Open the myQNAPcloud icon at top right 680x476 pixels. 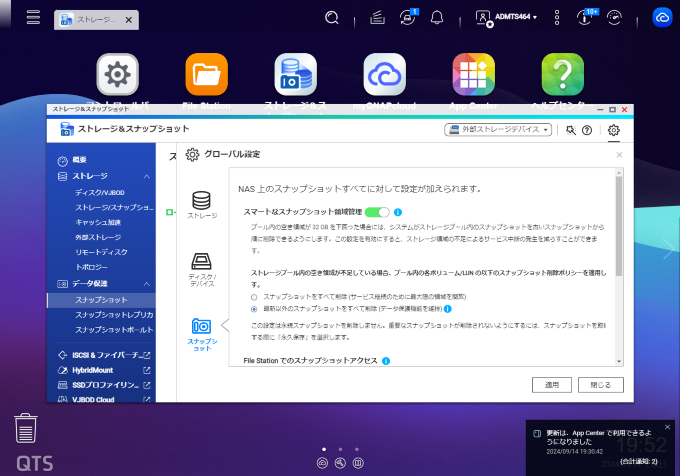click(662, 17)
